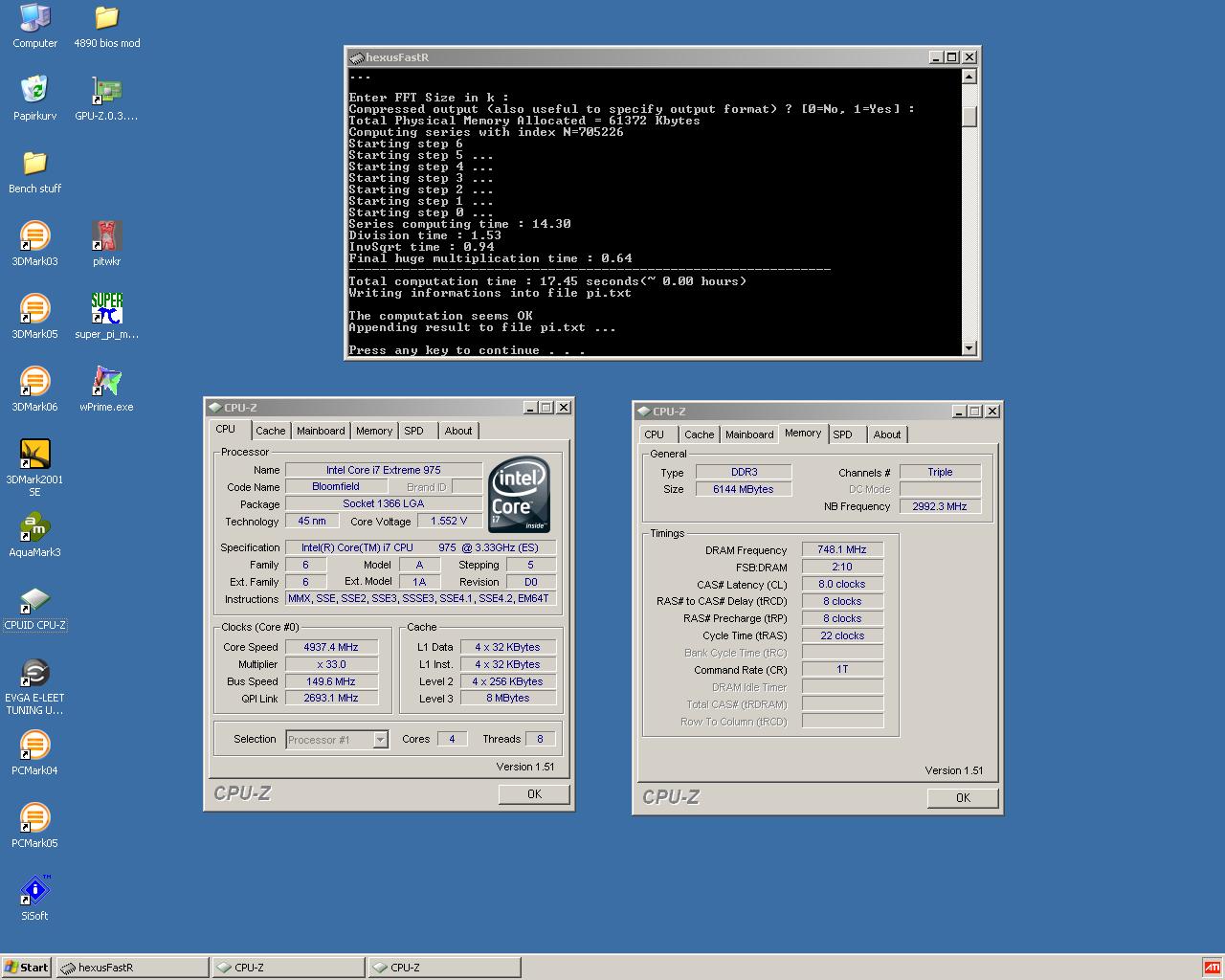Click the Threads 8 field
Image resolution: width=1225 pixels, height=980 pixels.
coord(540,739)
